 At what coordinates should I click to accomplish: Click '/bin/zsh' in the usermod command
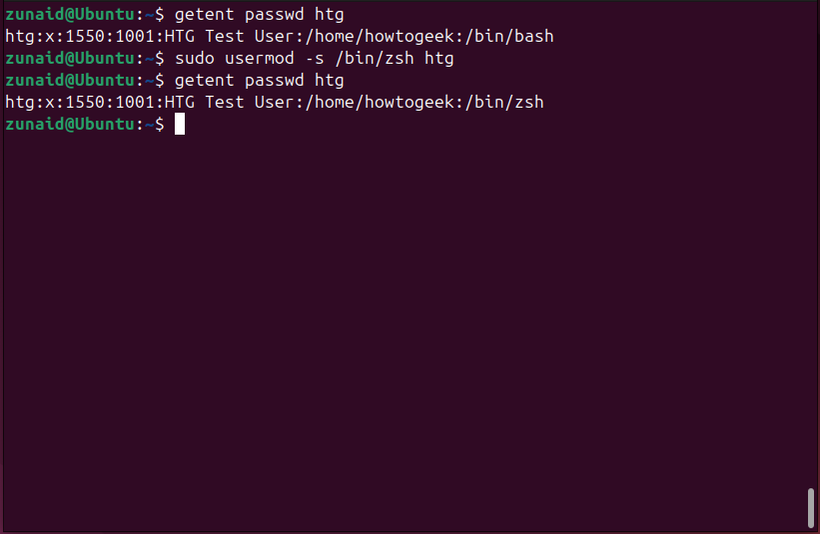(x=375, y=58)
